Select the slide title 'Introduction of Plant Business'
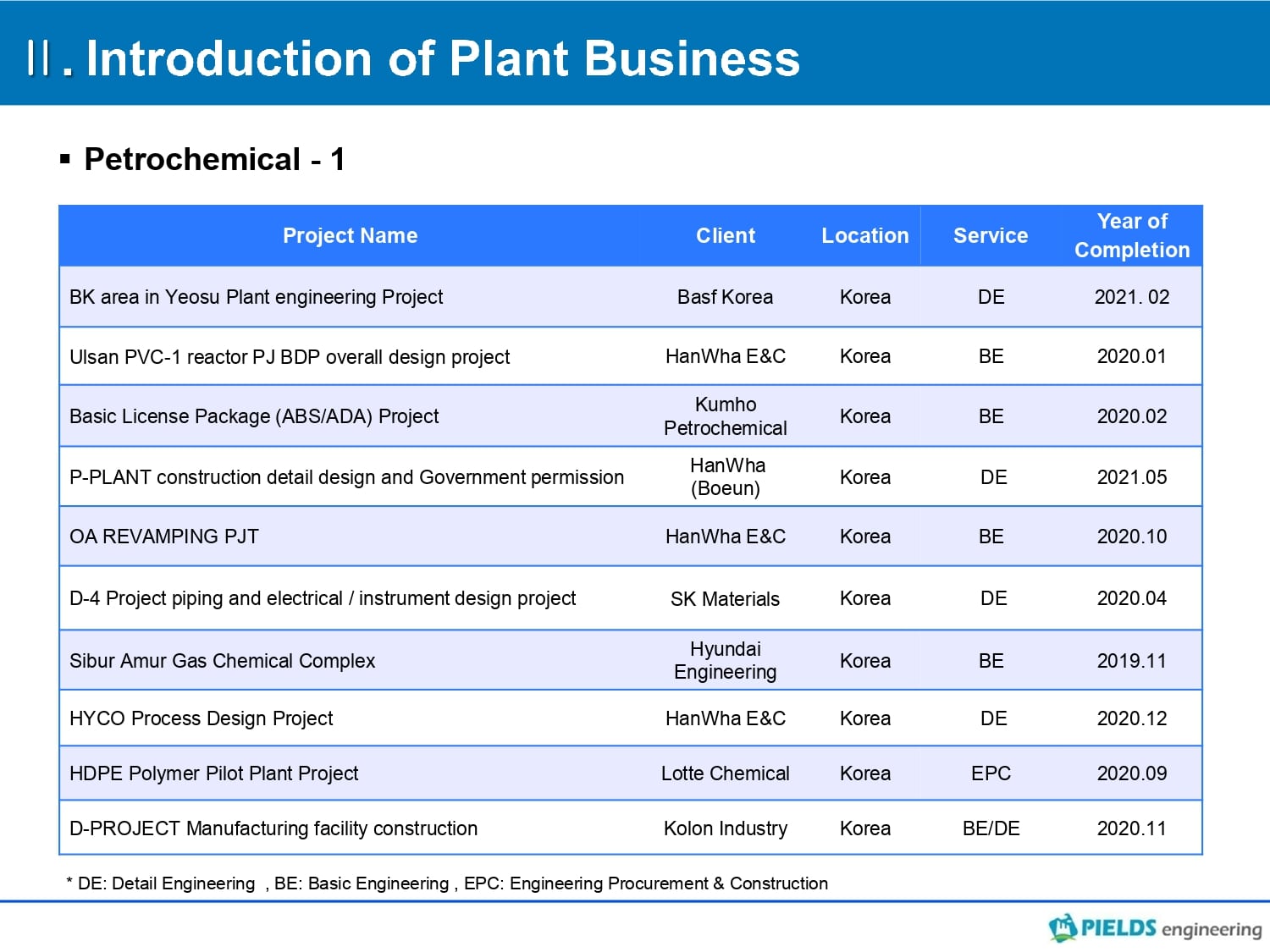Viewport: 1270px width, 952px height. (x=443, y=58)
